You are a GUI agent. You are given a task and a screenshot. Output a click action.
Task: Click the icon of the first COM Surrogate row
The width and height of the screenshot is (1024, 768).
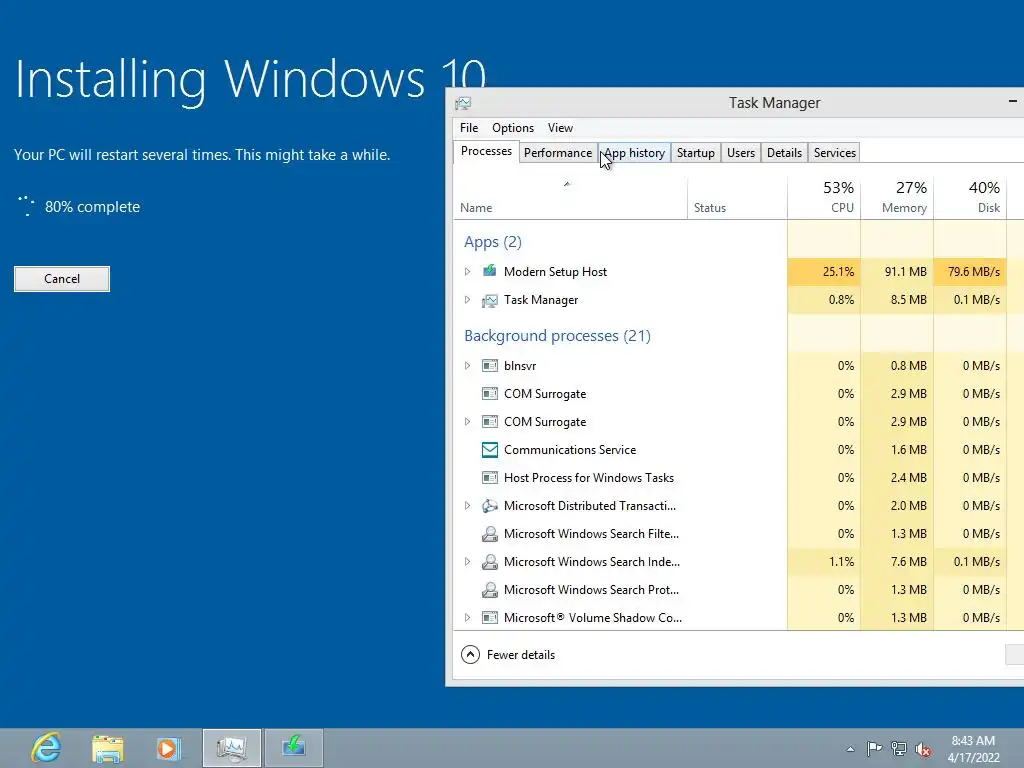pyautogui.click(x=490, y=394)
